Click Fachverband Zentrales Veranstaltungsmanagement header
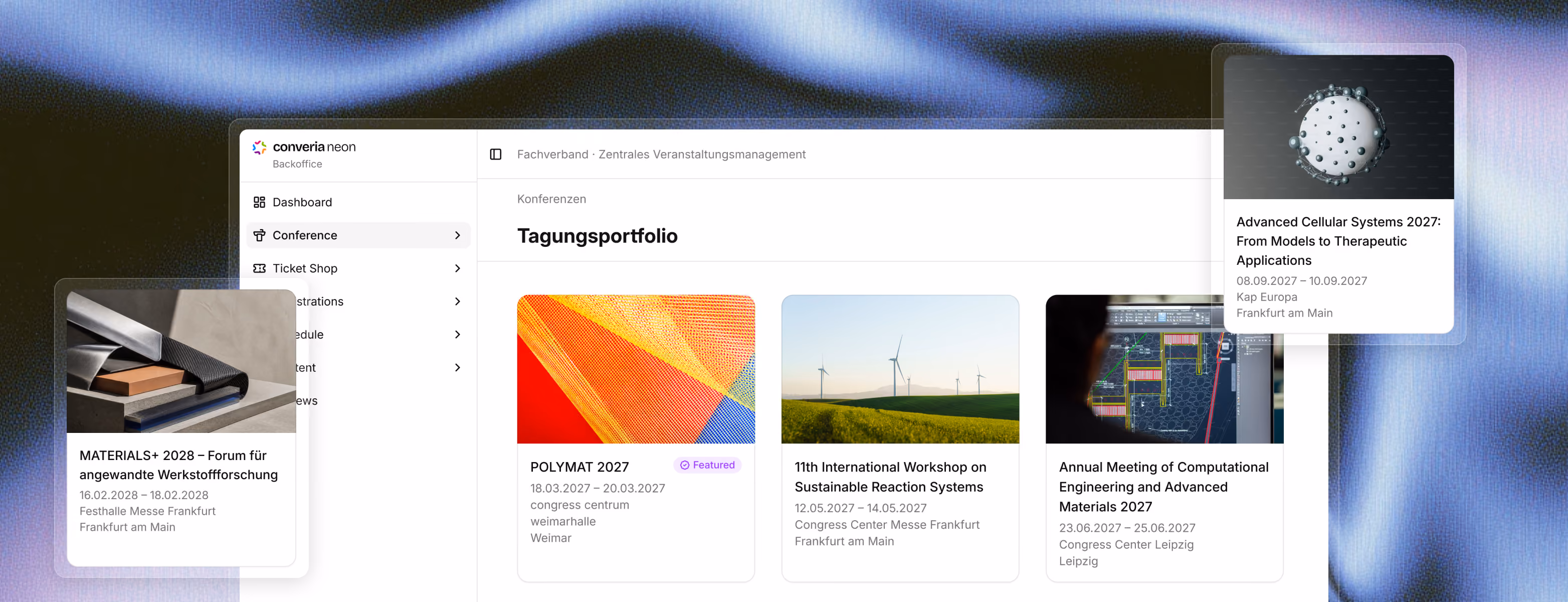1568x602 pixels. pyautogui.click(x=661, y=154)
